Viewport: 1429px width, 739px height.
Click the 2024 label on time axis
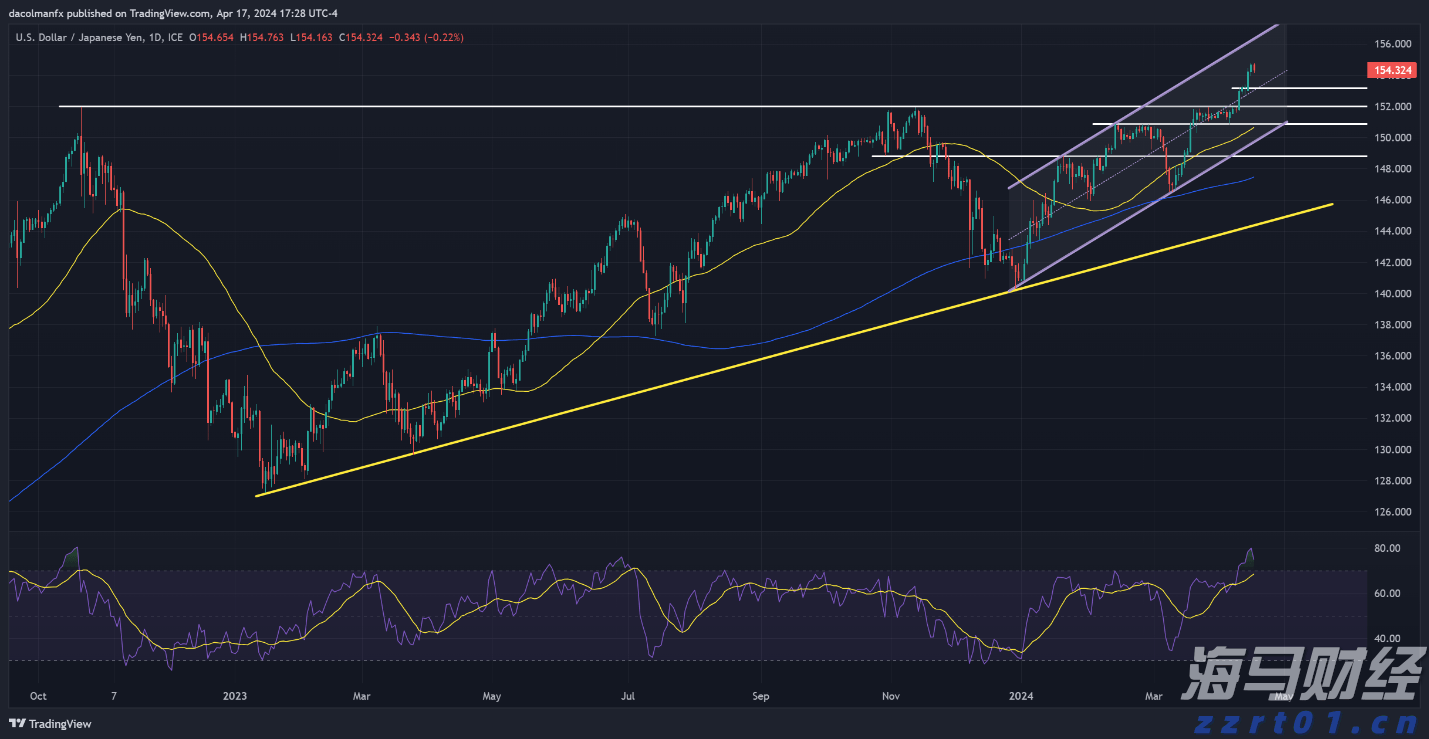[1019, 696]
